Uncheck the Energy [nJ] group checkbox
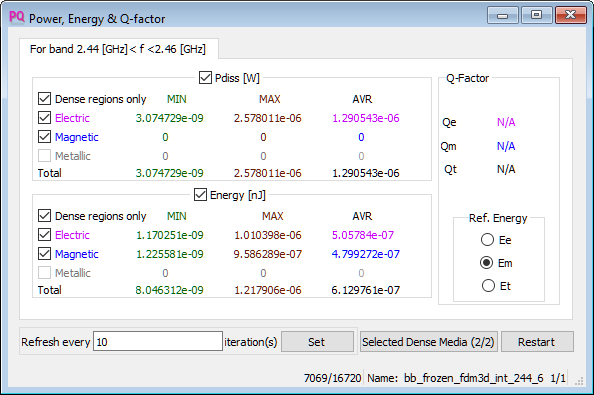594x395 pixels. click(200, 195)
